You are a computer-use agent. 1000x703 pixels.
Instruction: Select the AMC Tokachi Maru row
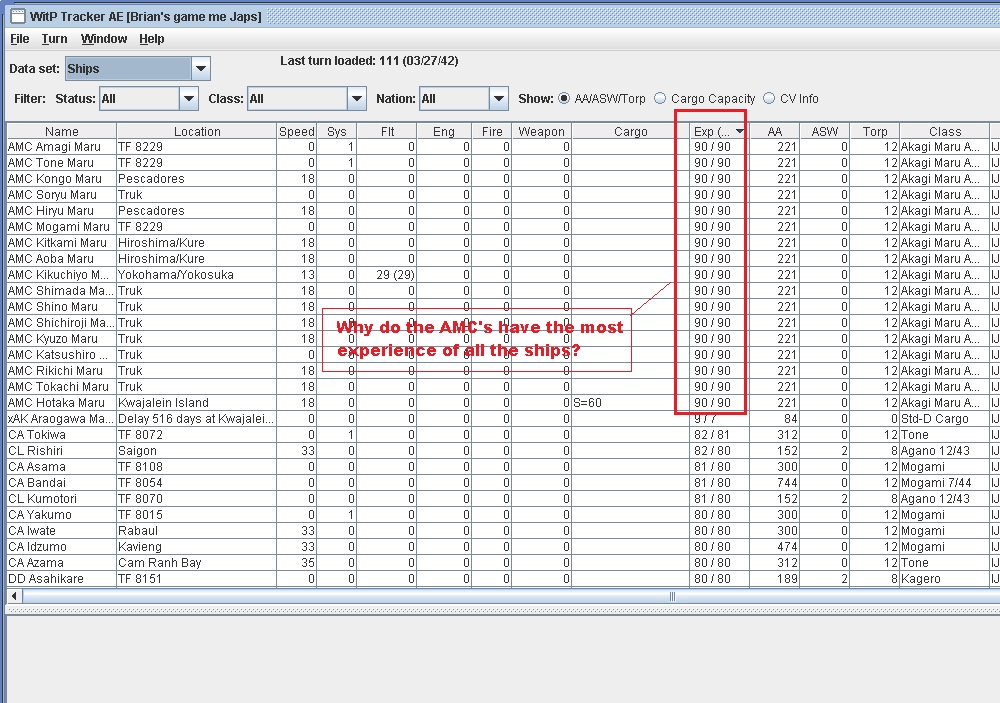[x=503, y=387]
